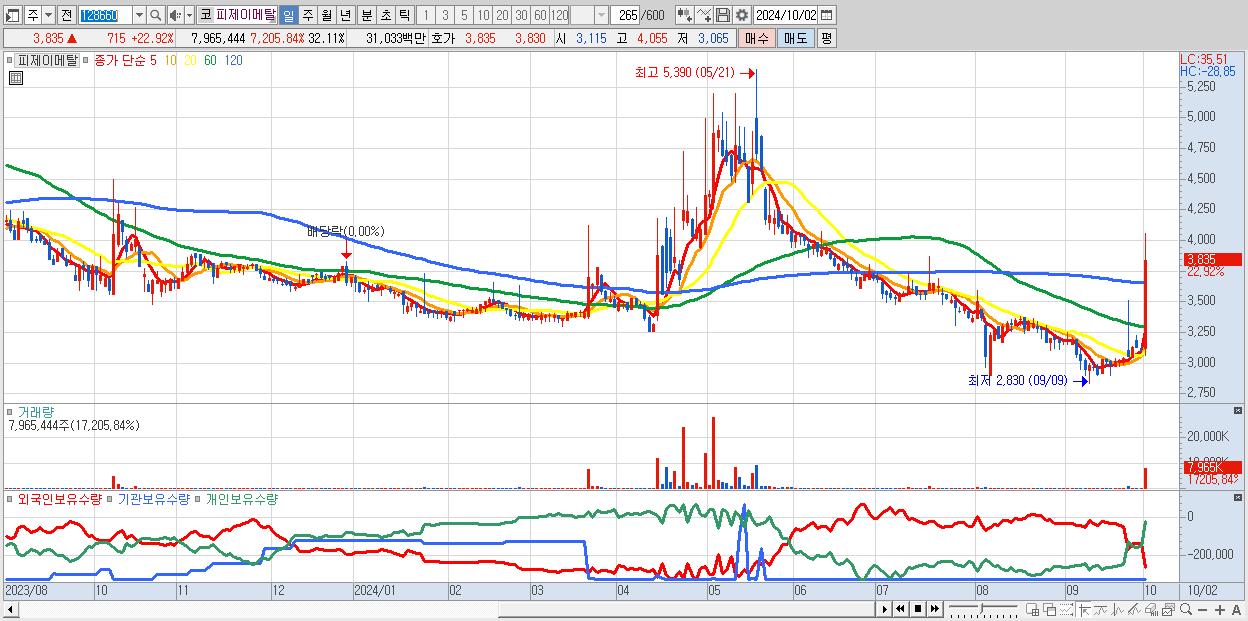The width and height of the screenshot is (1248, 621).
Task: Click the oscillator indicator icon
Action: click(x=1118, y=609)
